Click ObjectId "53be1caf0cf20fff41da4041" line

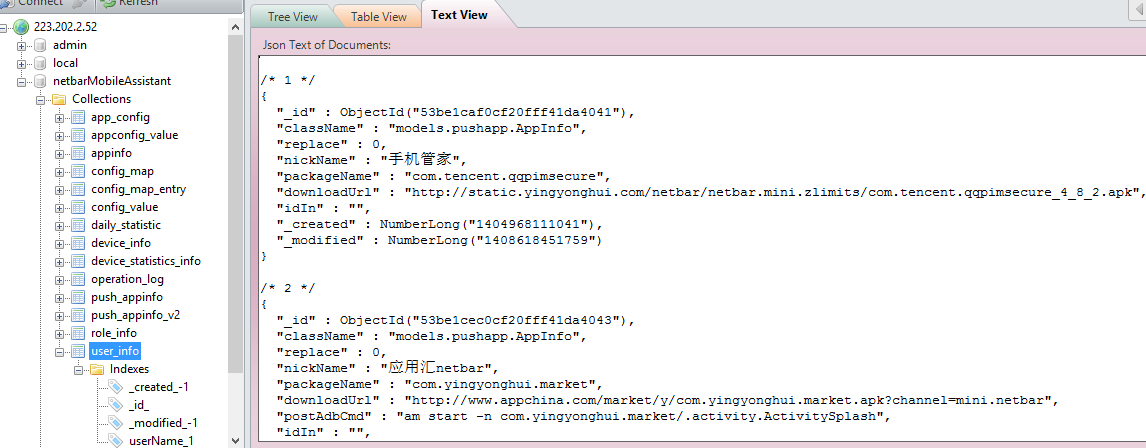[455, 112]
